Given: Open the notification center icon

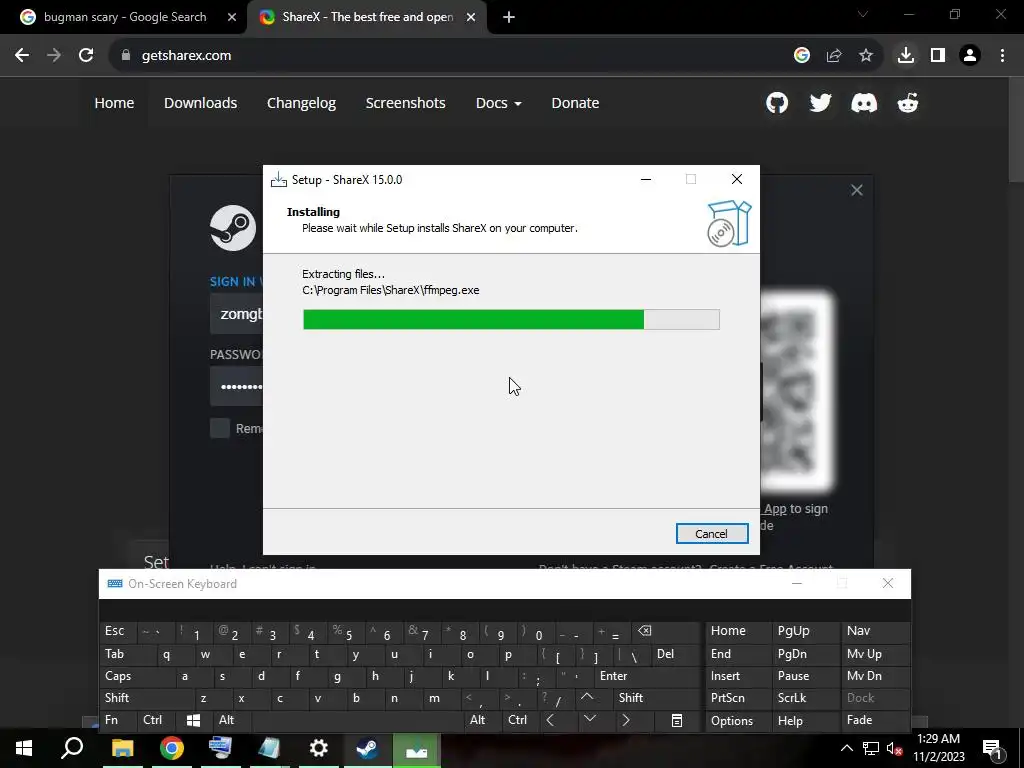Looking at the screenshot, I should coord(992,748).
